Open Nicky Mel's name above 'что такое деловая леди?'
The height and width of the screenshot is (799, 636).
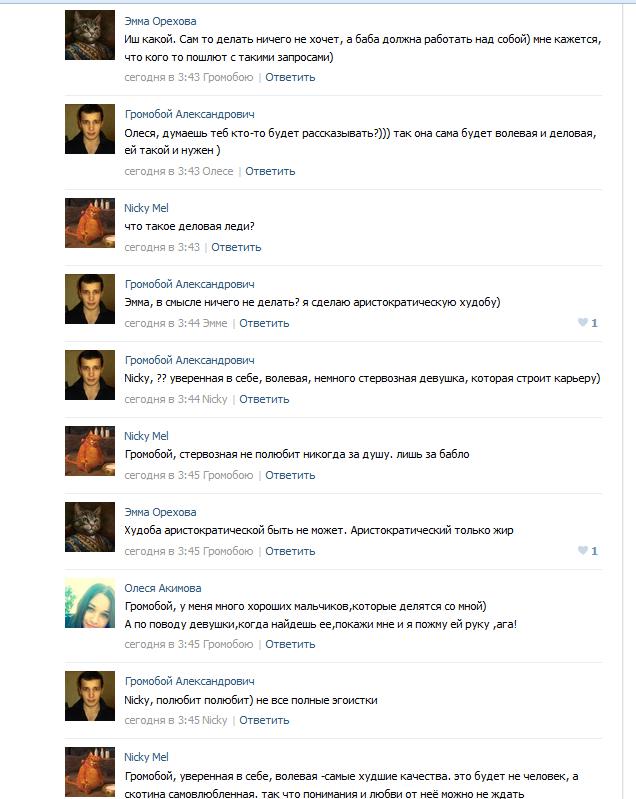[x=146, y=208]
